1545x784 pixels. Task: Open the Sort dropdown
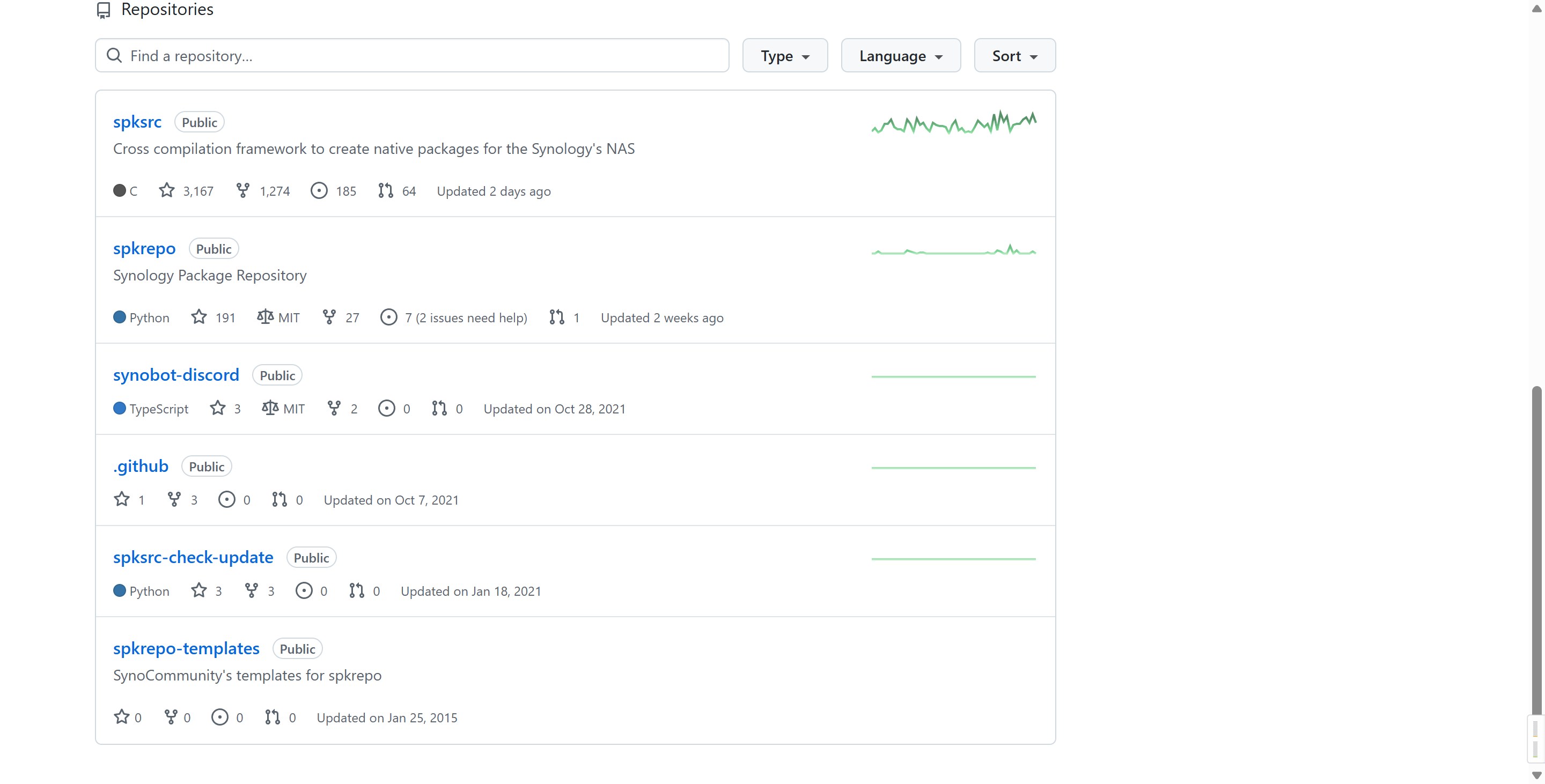tap(1015, 56)
